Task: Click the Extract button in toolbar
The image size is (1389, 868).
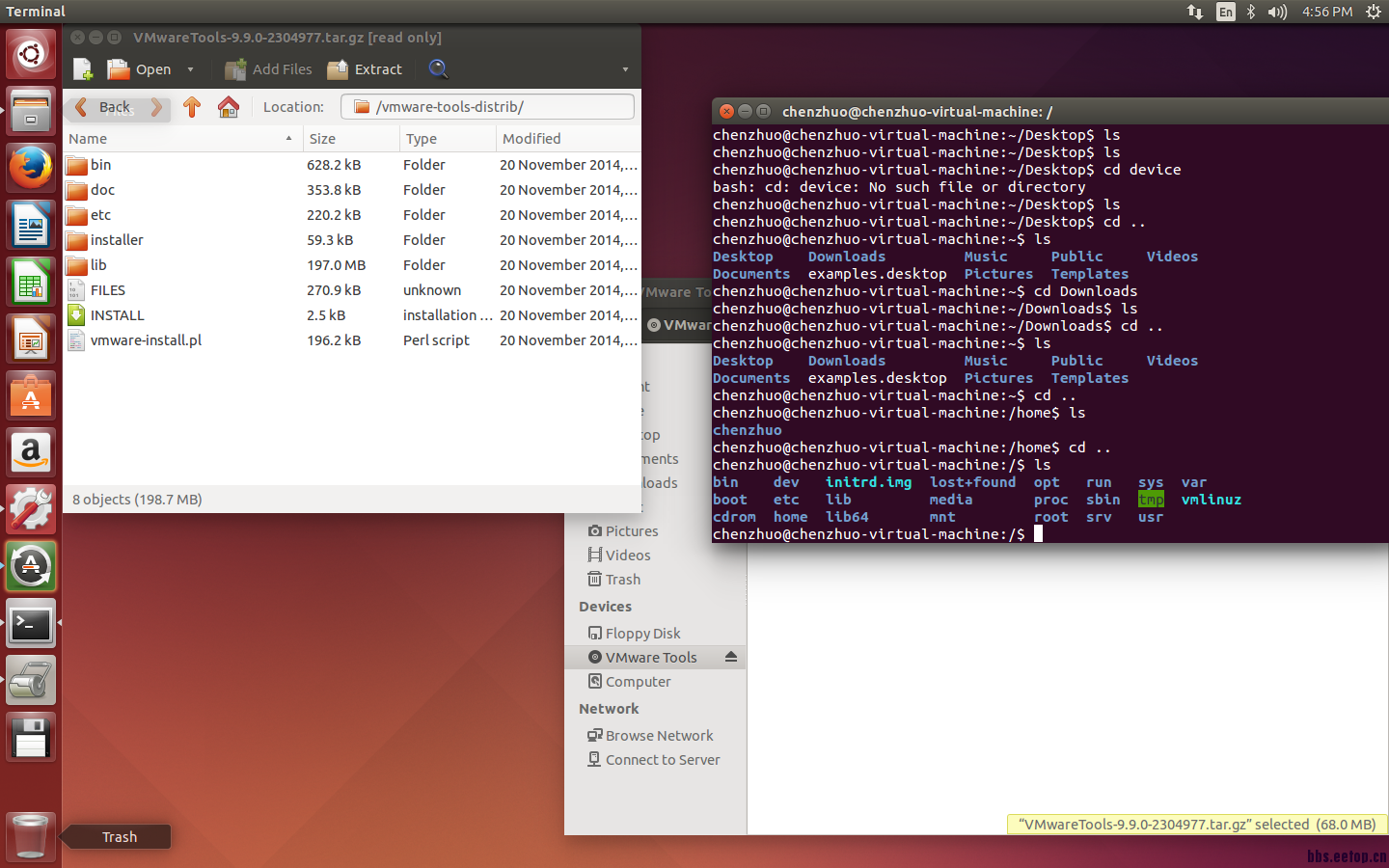Action: pos(365,69)
